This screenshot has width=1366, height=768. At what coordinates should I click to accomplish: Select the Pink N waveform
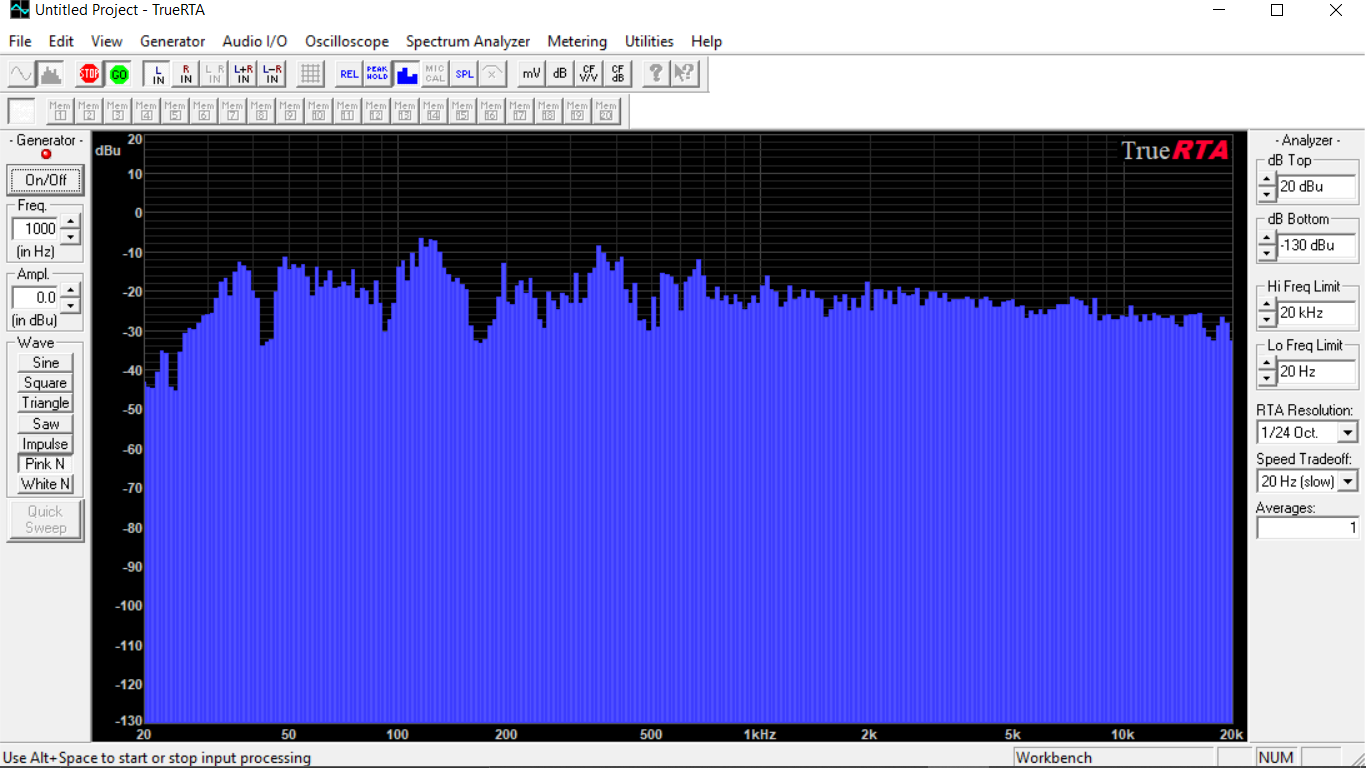coord(45,464)
